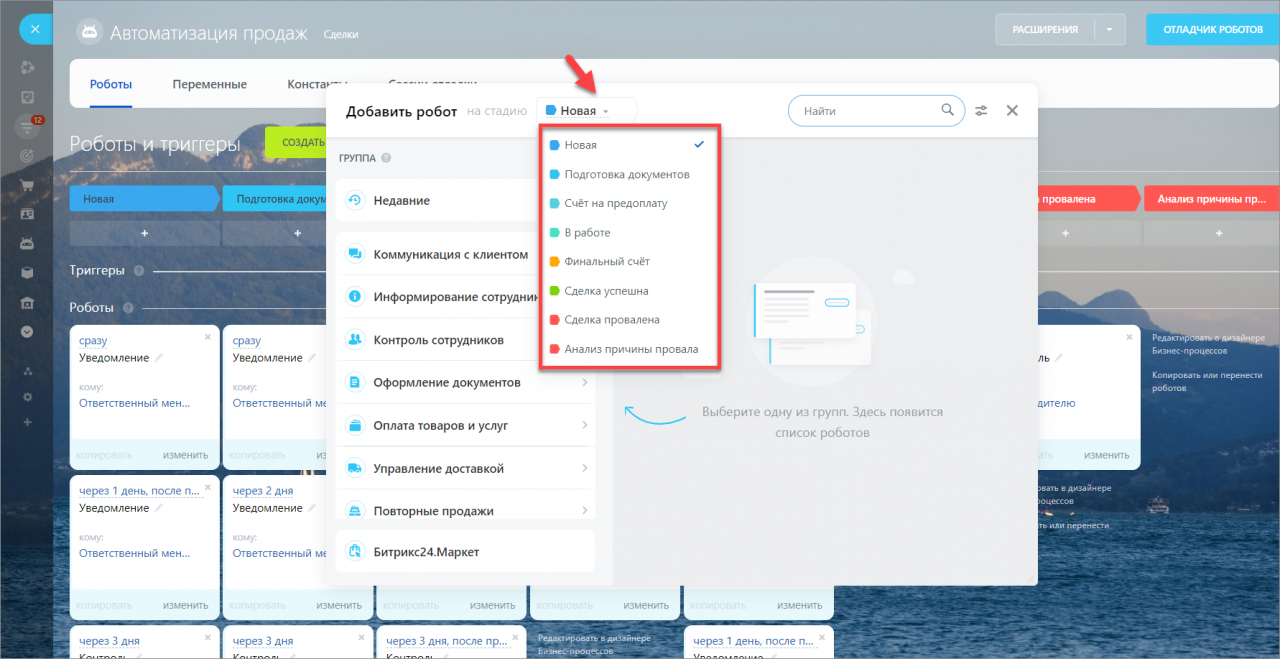The height and width of the screenshot is (659, 1280).
Task: Collapse the Новая stage dropdown selector
Action: coord(586,111)
